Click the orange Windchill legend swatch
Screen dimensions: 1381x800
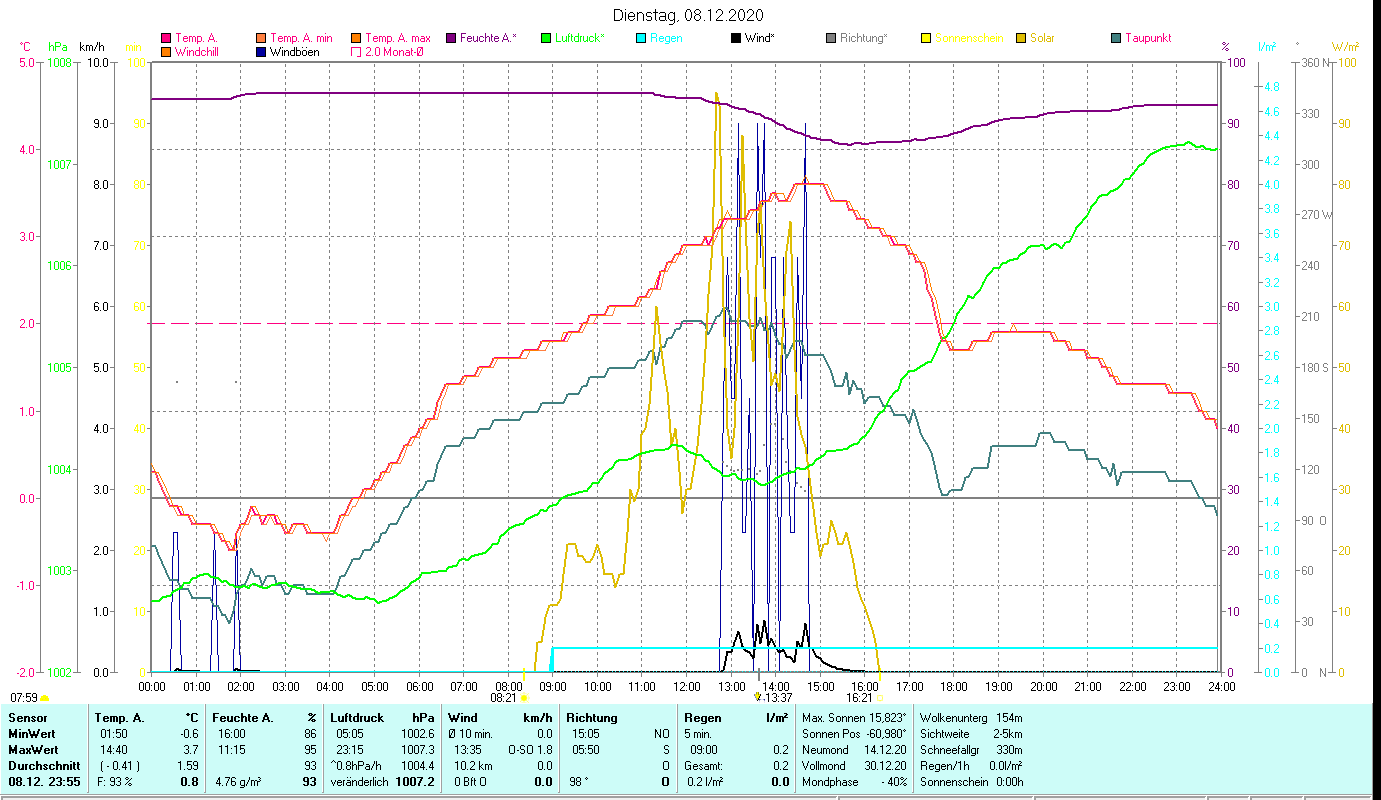click(x=166, y=52)
